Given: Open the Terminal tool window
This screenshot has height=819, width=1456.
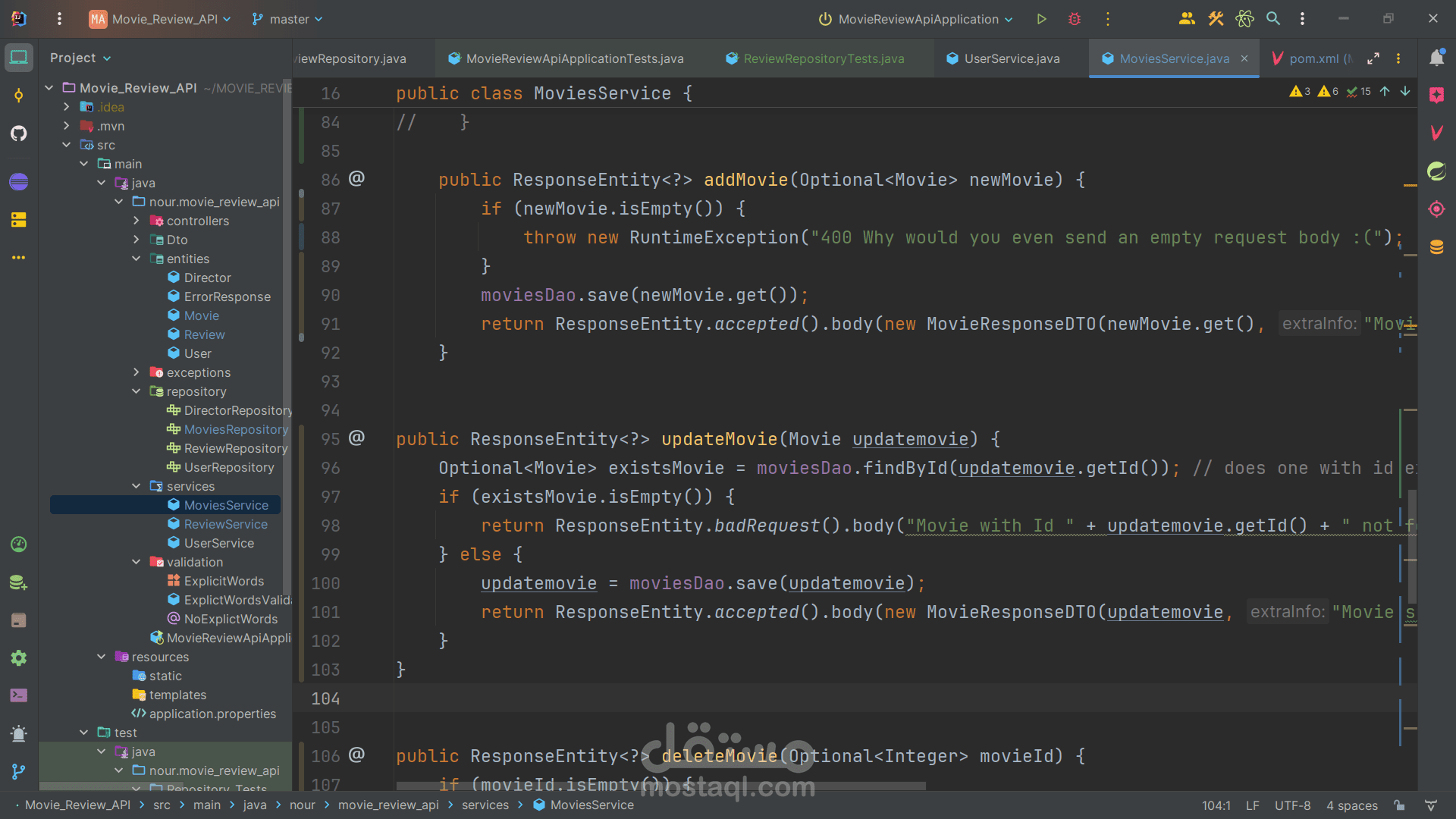Looking at the screenshot, I should point(19,695).
